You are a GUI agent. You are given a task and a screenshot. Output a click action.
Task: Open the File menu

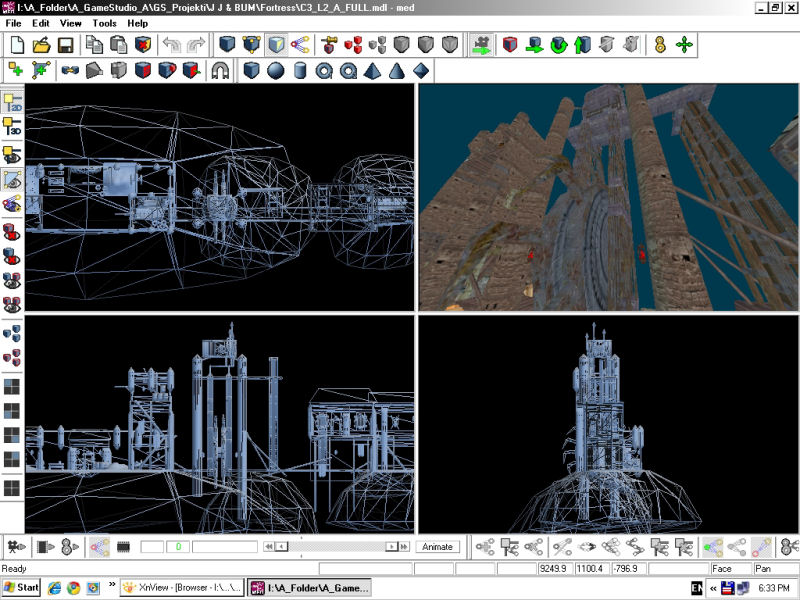pos(13,23)
